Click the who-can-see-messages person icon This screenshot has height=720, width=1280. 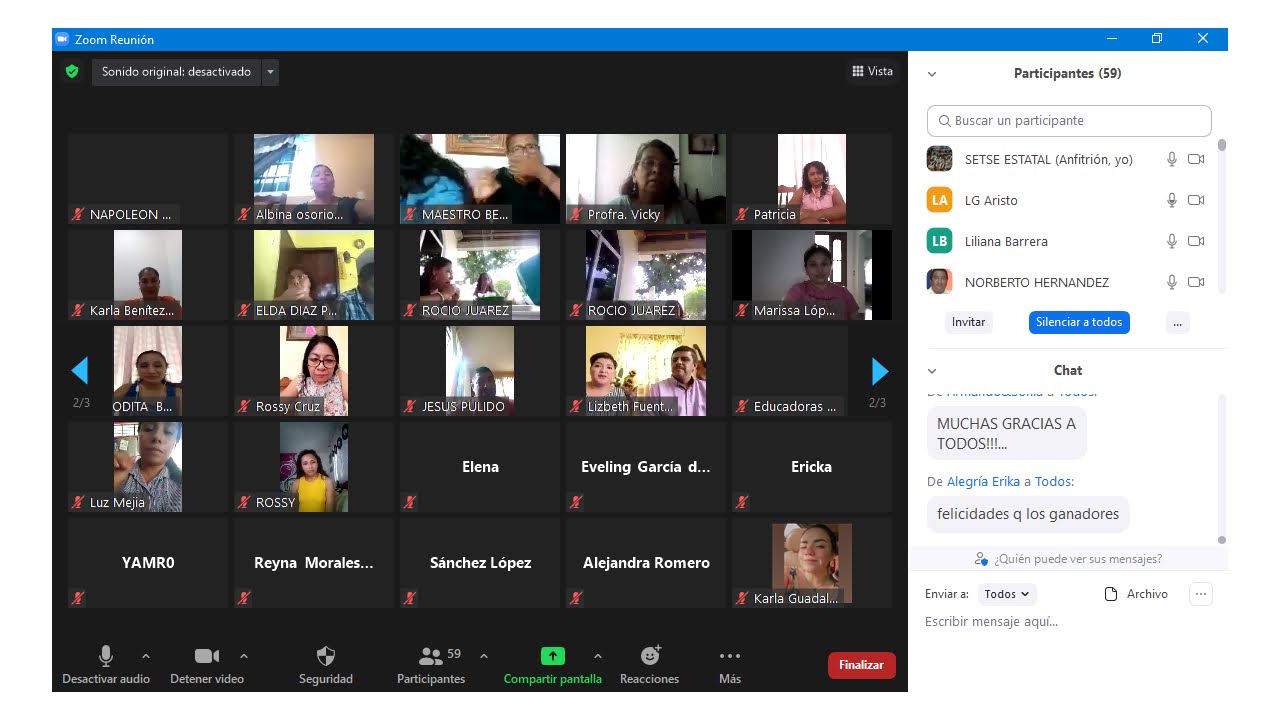[982, 559]
